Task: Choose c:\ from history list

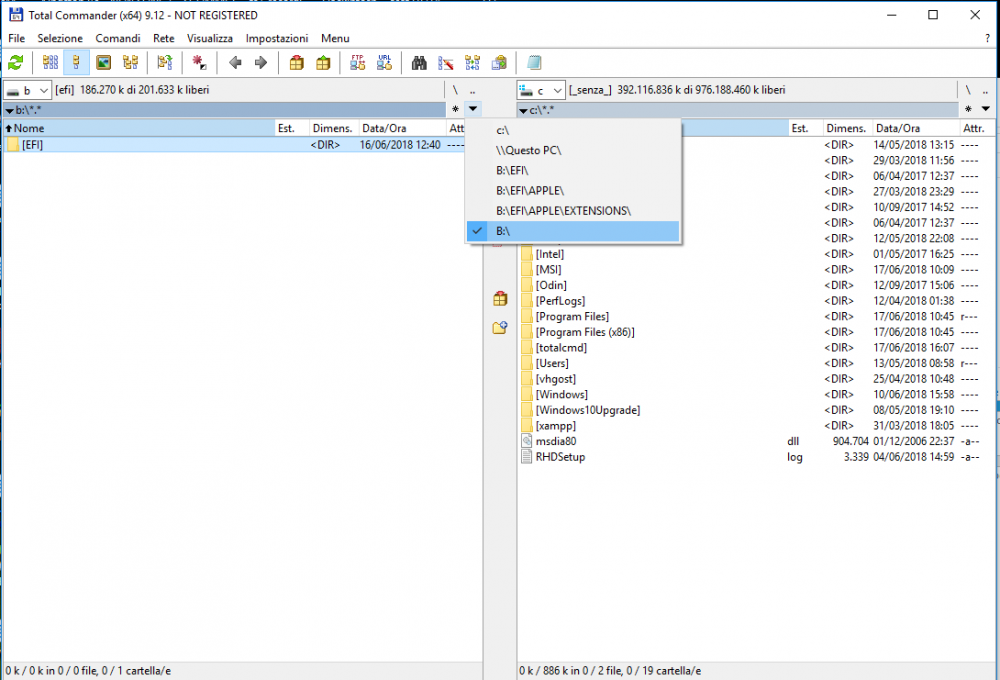Action: 573,130
